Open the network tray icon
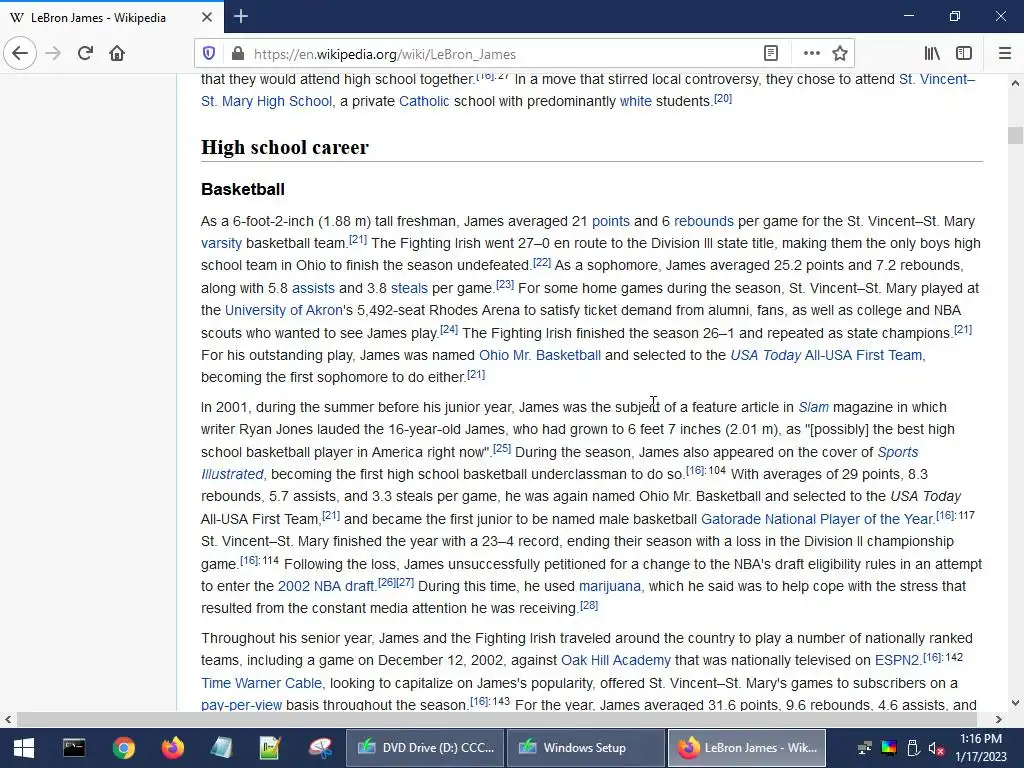The height and width of the screenshot is (768, 1024). pos(865,748)
